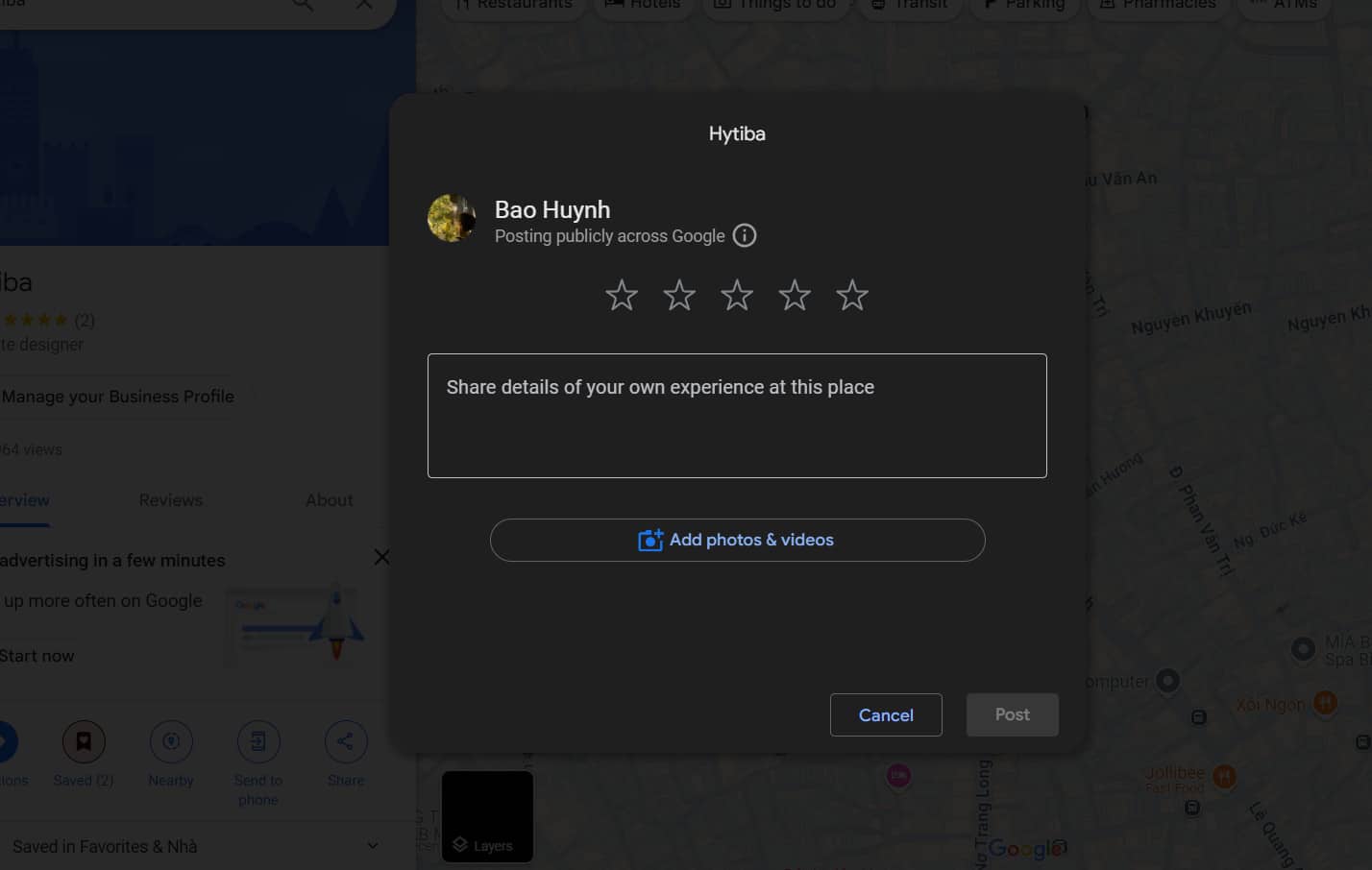Viewport: 1372px width, 870px height.
Task: Click the Send to phone icon
Action: [258, 741]
